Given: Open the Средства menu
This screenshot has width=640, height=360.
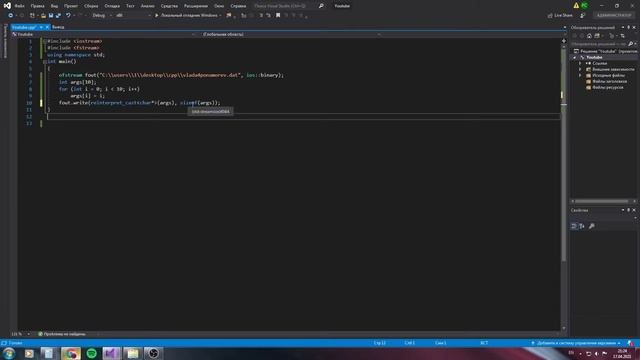Looking at the screenshot, I should click(169, 6).
